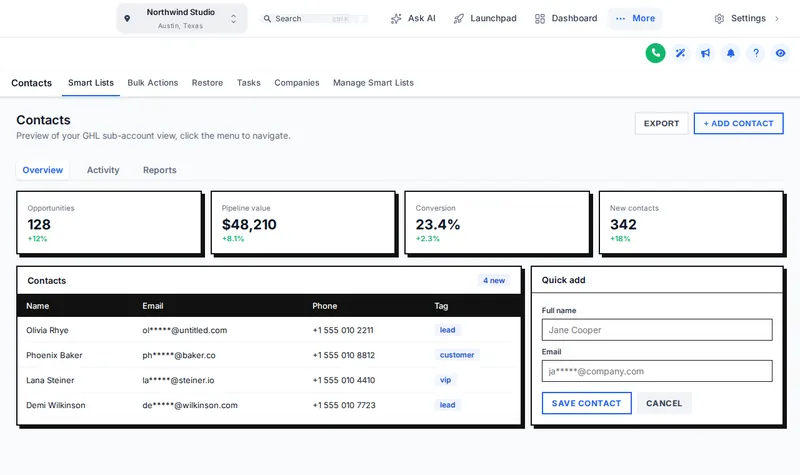Click the + ADD CONTACT button
This screenshot has height=475, width=800.
pyautogui.click(x=738, y=123)
